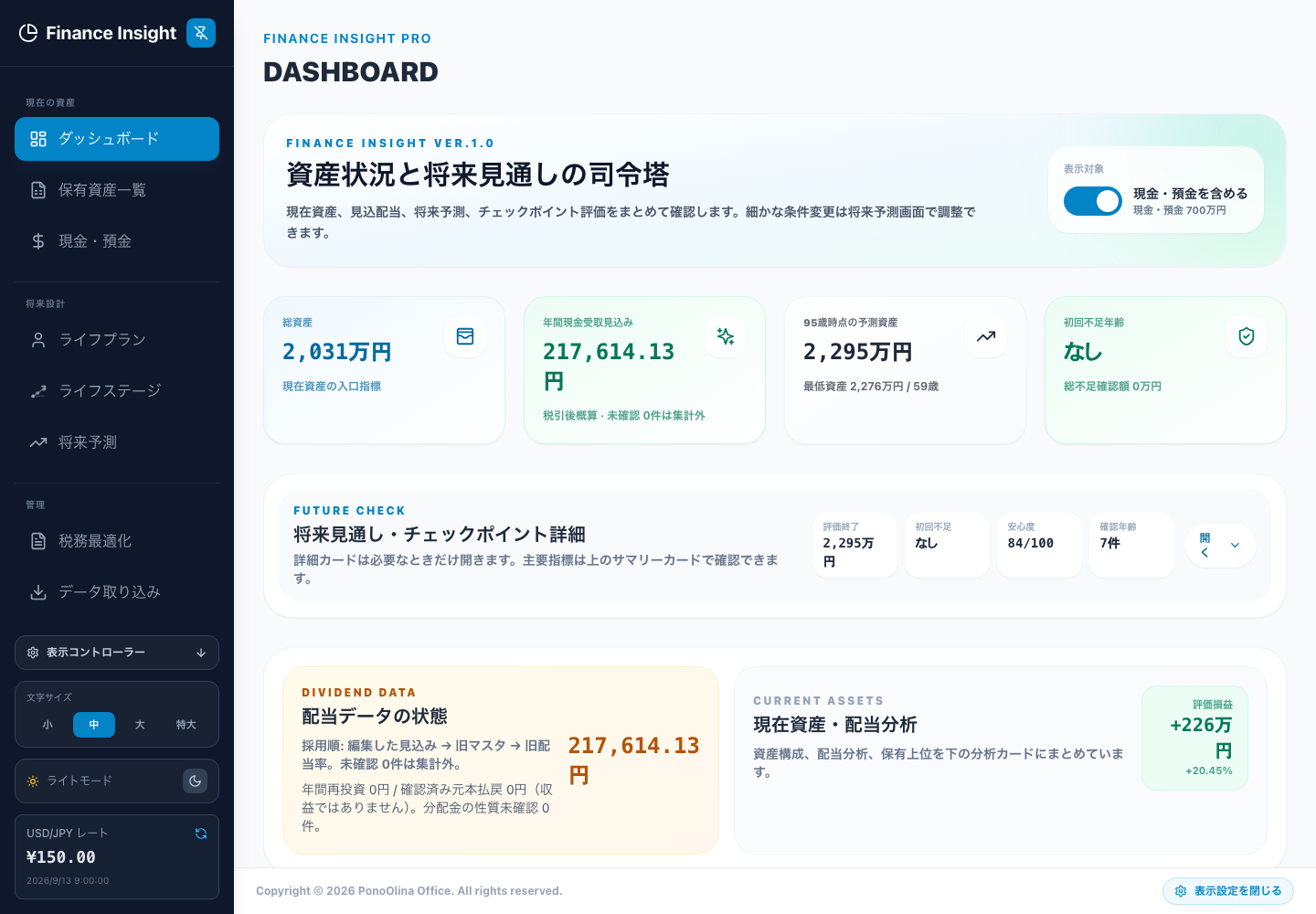Open データ取り込み page
This screenshot has width=1316, height=914.
coord(117,592)
